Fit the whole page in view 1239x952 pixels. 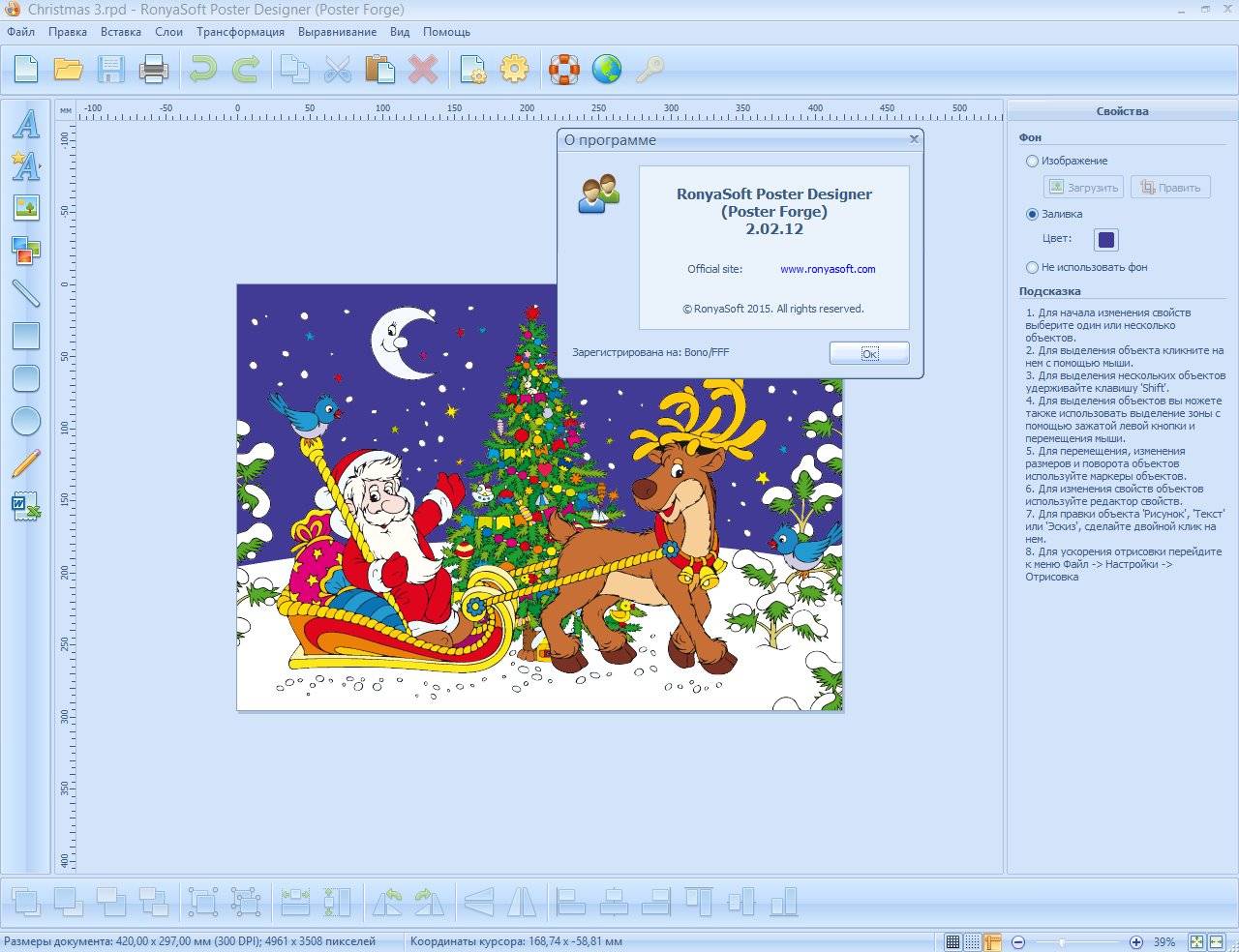(1197, 941)
